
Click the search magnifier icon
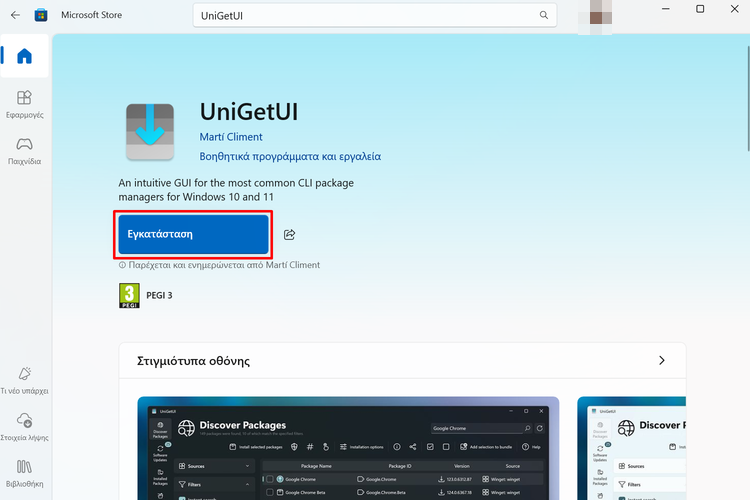[544, 15]
